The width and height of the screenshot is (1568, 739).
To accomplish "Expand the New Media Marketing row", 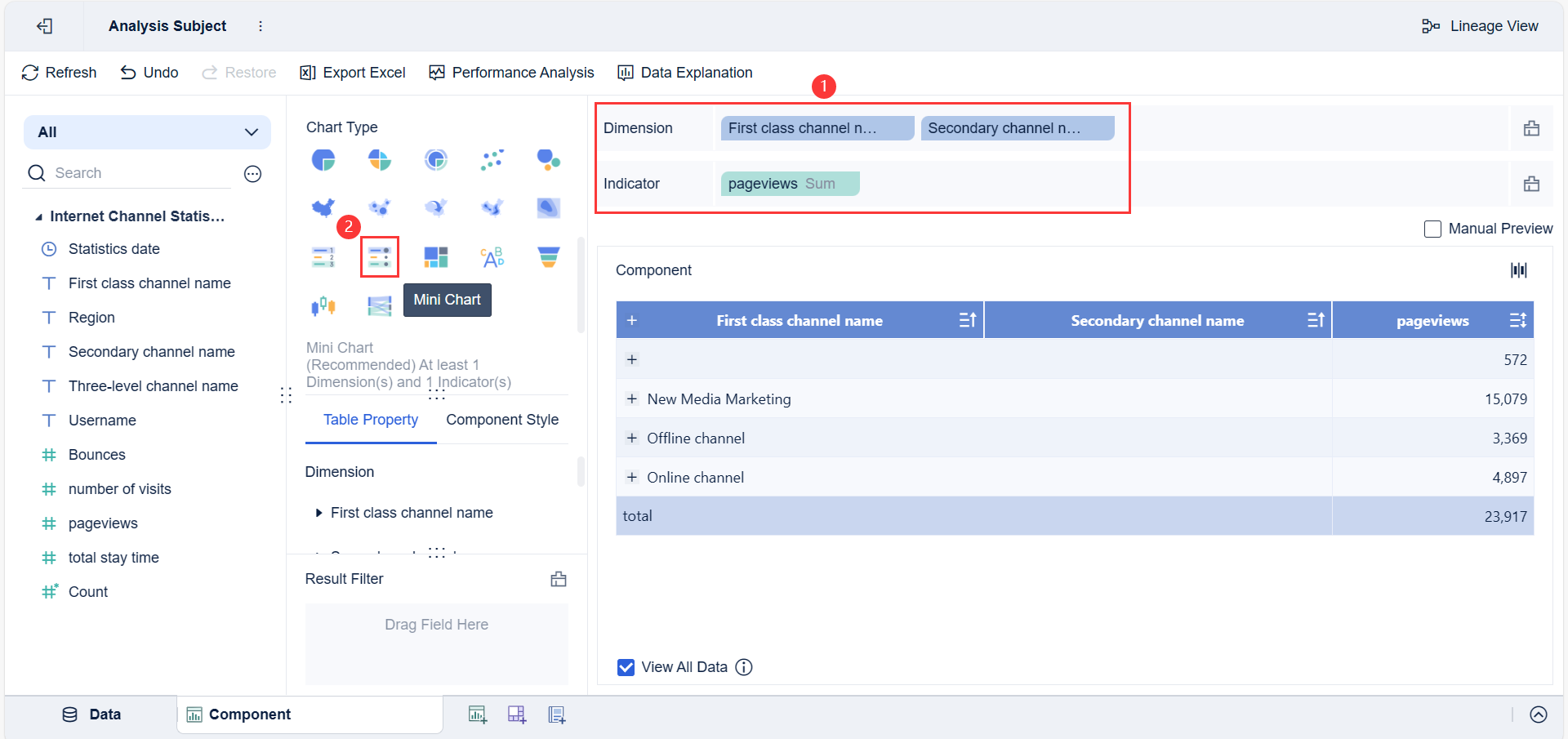I will [x=631, y=398].
